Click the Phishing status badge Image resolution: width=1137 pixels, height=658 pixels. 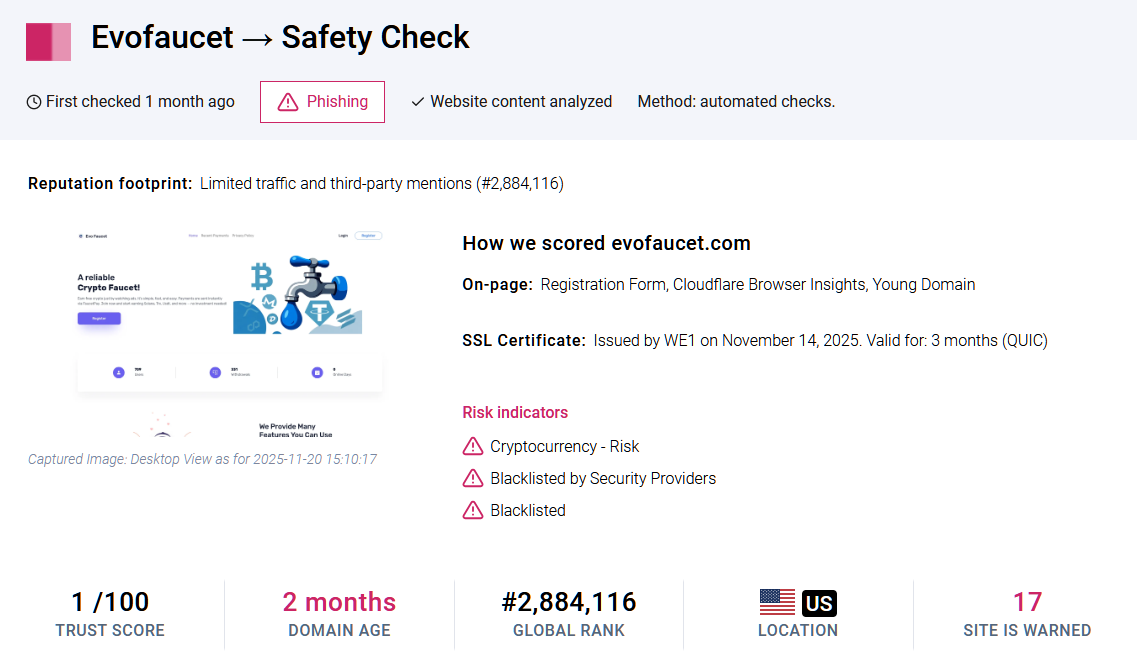[322, 101]
